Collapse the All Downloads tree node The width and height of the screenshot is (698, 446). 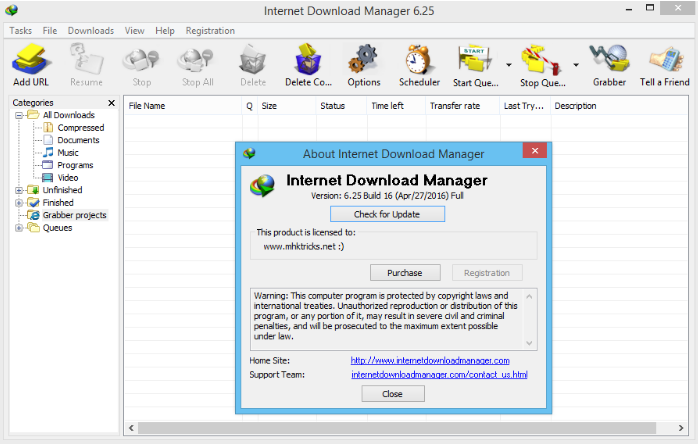19,115
